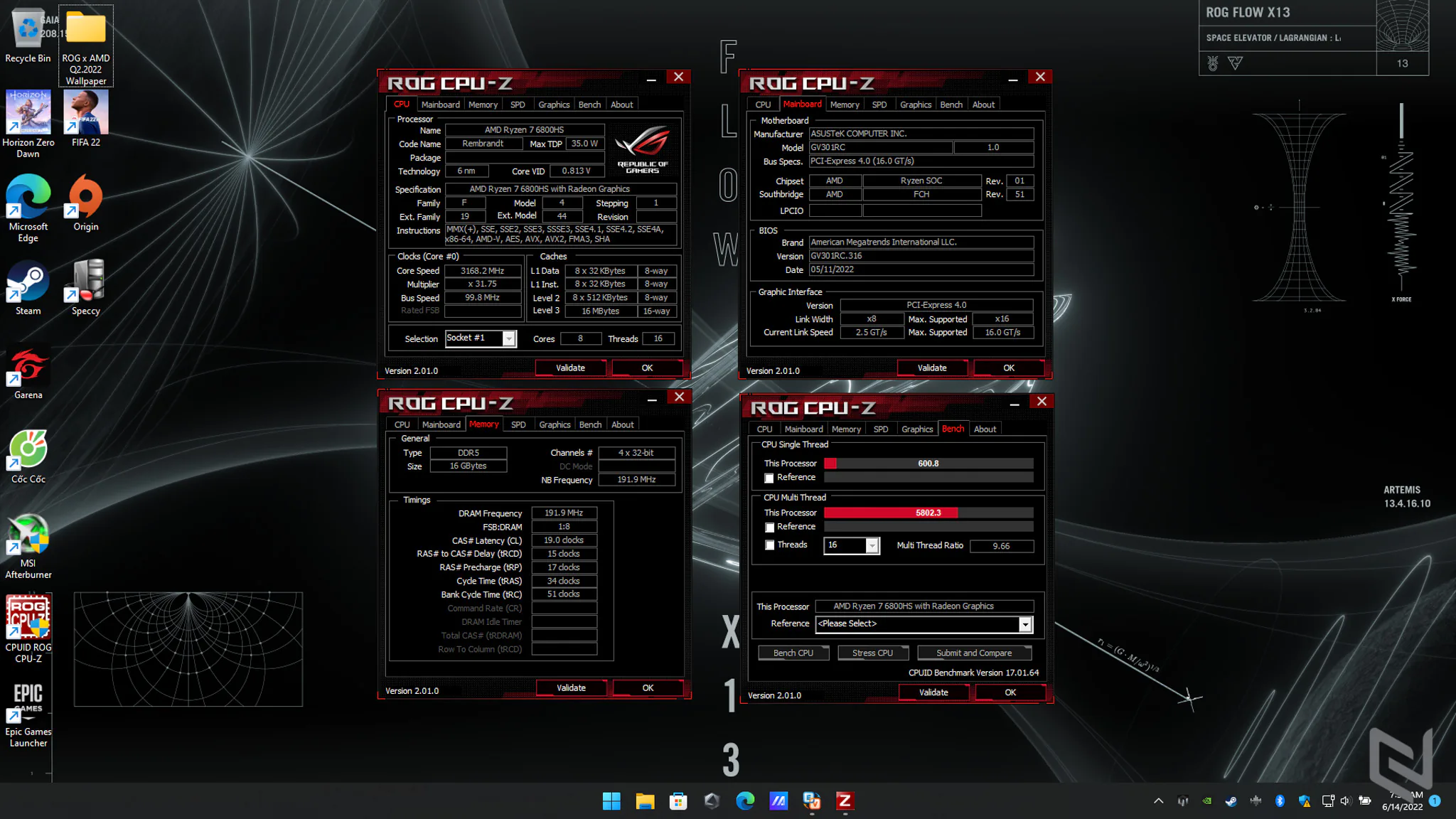Click Stress CPU button
The height and width of the screenshot is (819, 1456).
coord(872,653)
